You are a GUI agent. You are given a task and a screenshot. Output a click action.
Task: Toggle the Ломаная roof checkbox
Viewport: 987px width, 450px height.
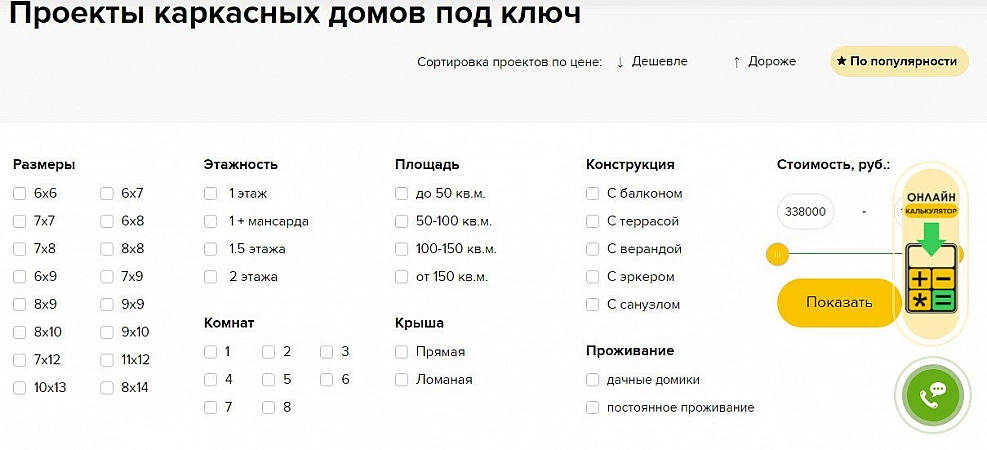[402, 380]
